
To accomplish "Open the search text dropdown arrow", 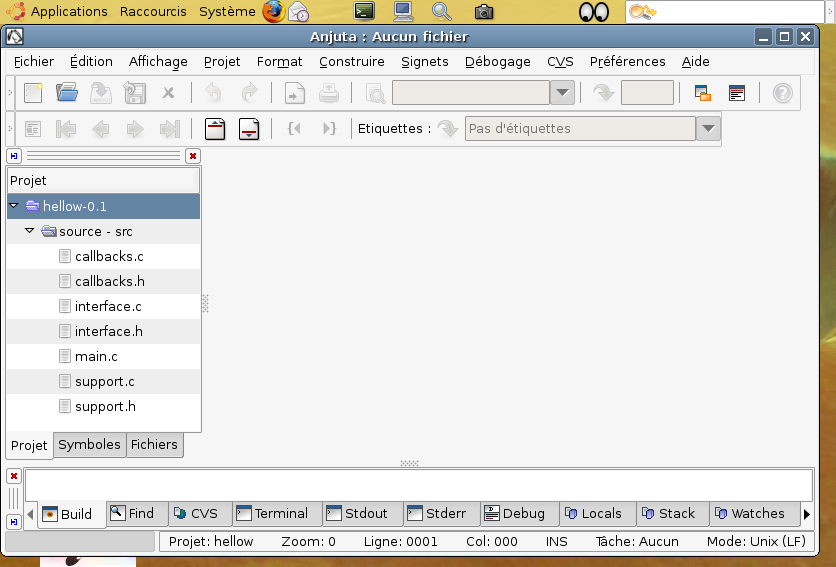I will coord(562,93).
